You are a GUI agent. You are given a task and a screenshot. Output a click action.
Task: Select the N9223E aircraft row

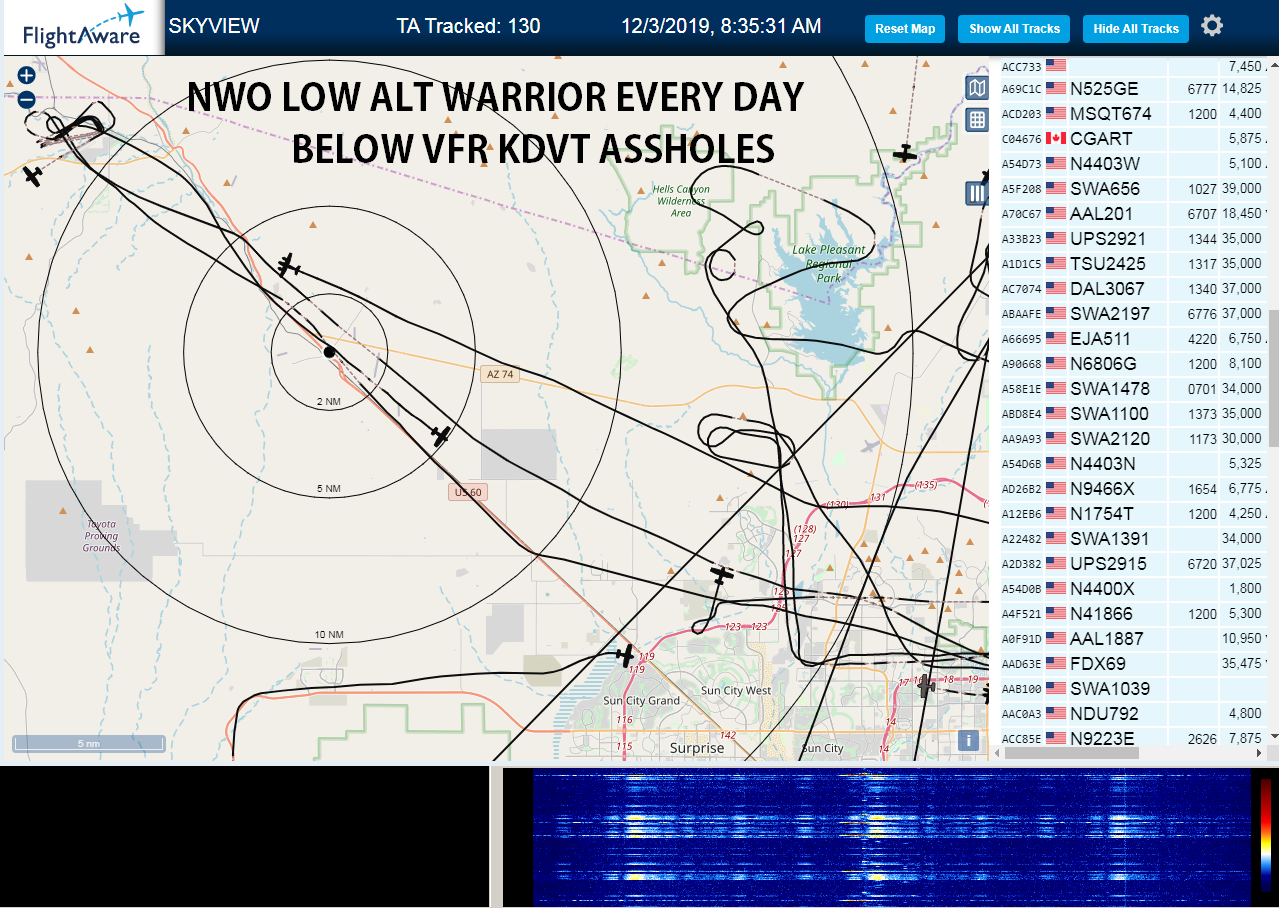coord(1134,738)
